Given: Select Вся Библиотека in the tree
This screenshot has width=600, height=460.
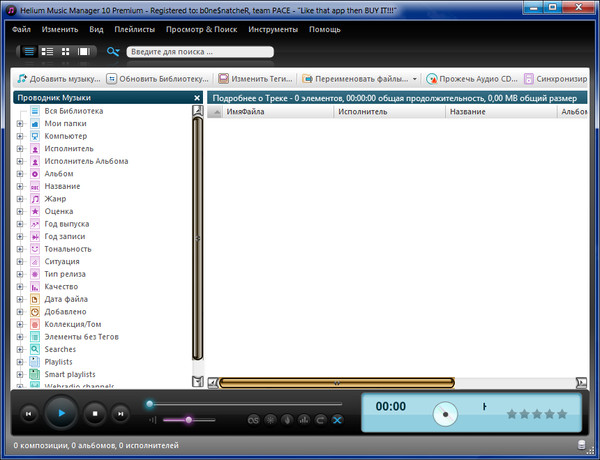Looking at the screenshot, I should coord(73,111).
